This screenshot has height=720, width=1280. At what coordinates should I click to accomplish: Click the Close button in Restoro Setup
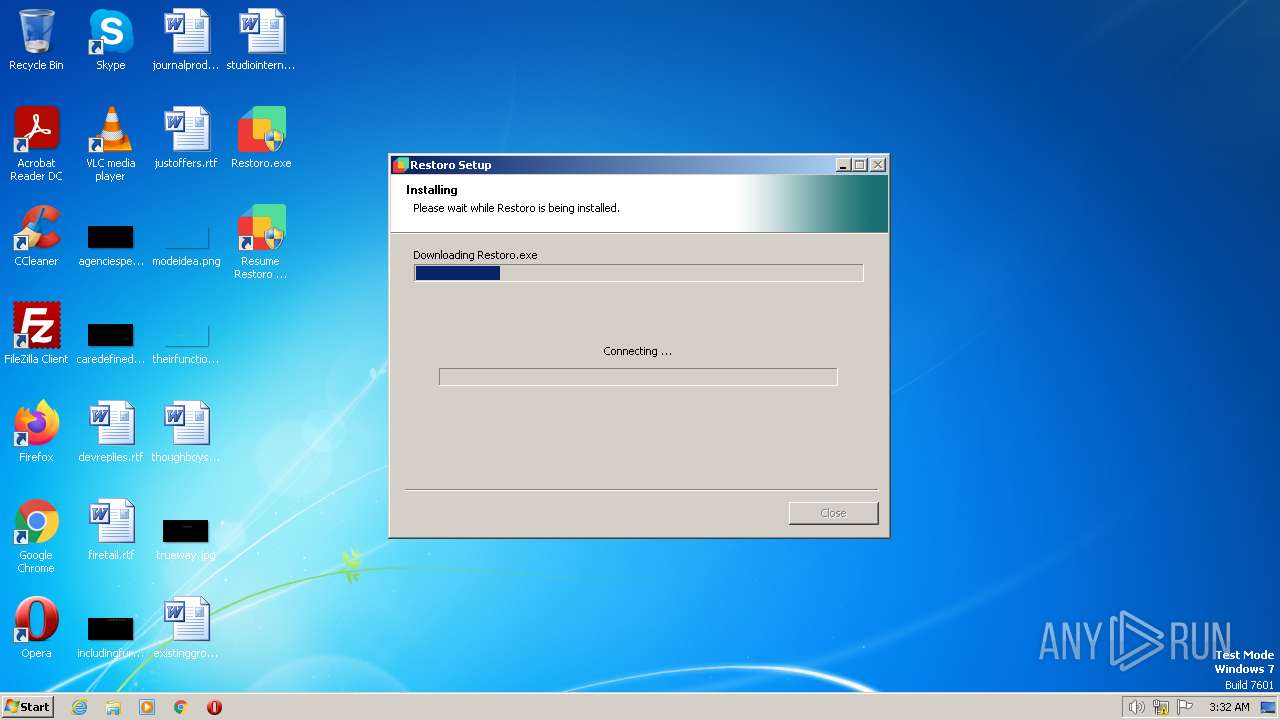click(833, 513)
